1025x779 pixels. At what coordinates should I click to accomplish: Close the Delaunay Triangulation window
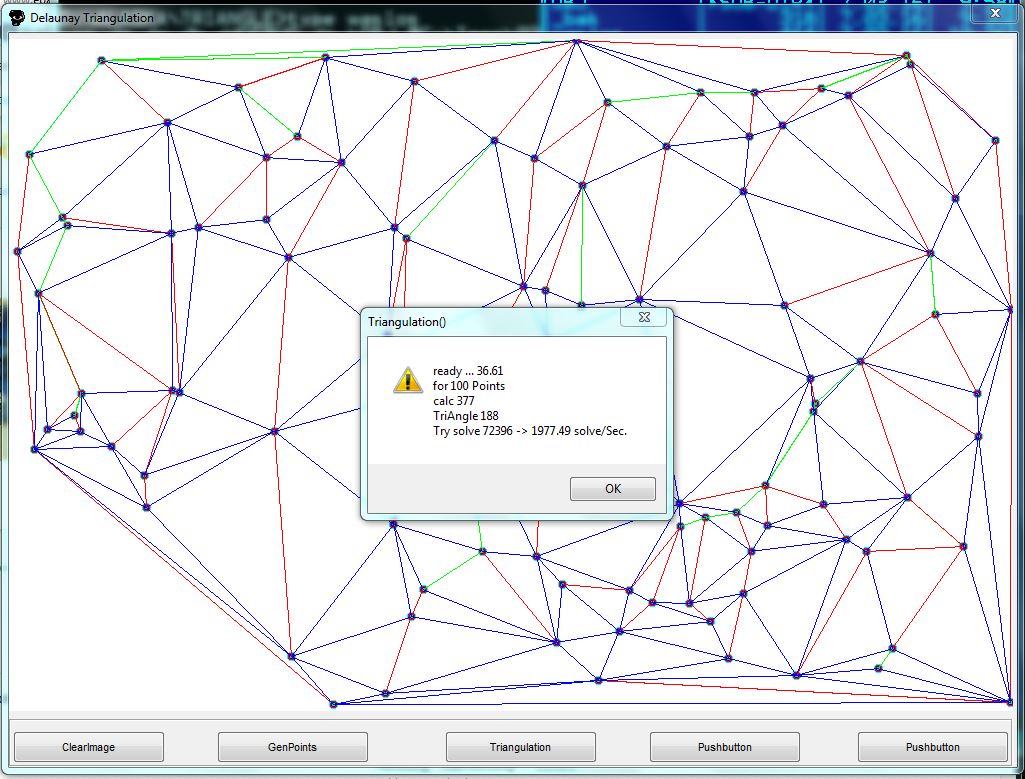pos(995,14)
